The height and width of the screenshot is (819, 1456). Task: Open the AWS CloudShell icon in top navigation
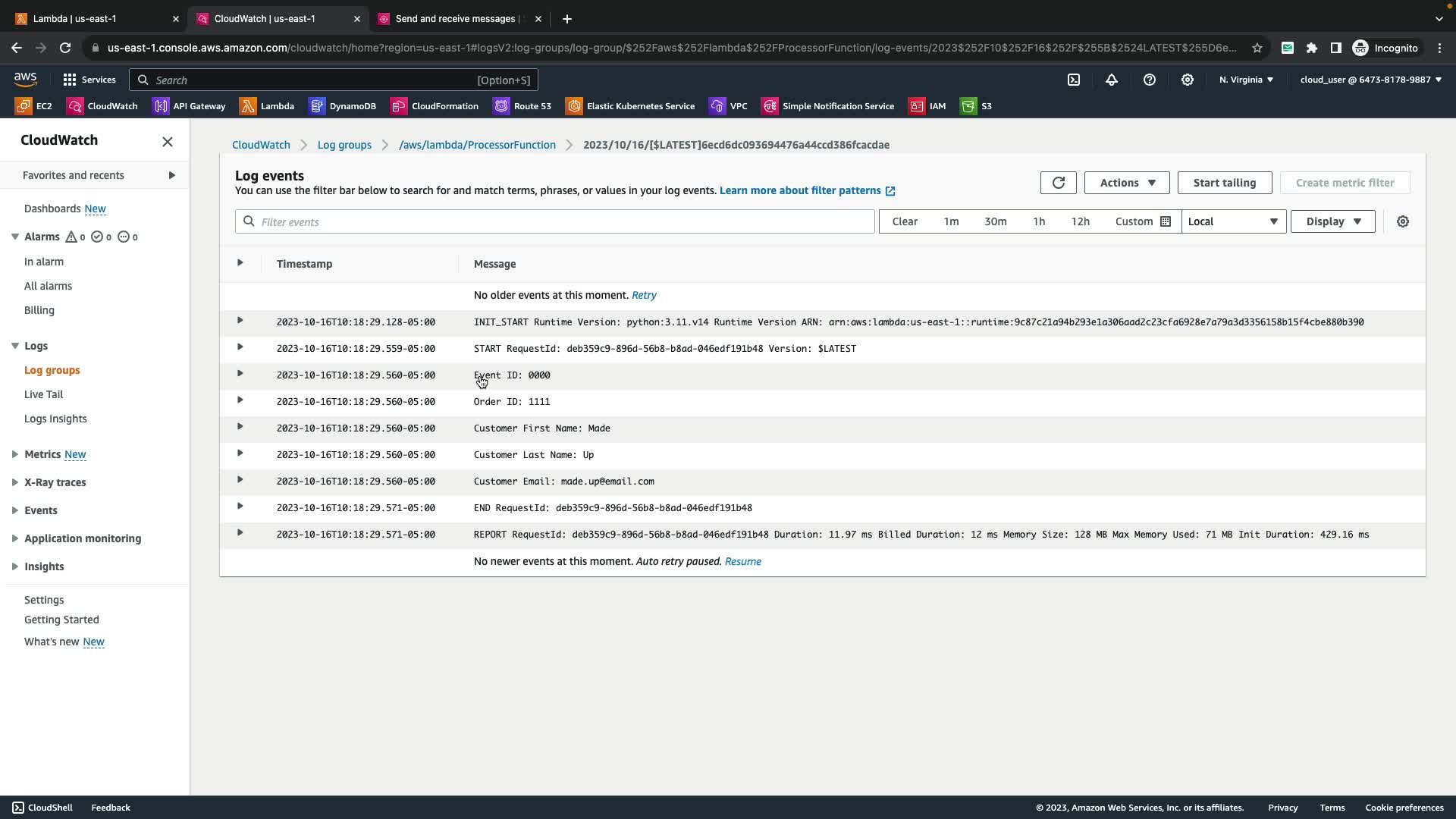click(x=1073, y=80)
